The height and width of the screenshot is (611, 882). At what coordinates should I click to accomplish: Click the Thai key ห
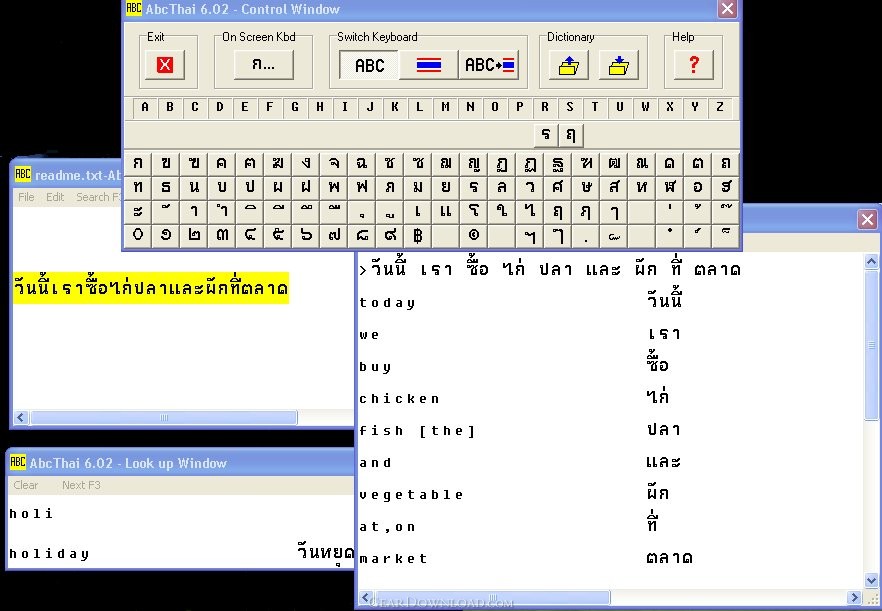click(642, 187)
